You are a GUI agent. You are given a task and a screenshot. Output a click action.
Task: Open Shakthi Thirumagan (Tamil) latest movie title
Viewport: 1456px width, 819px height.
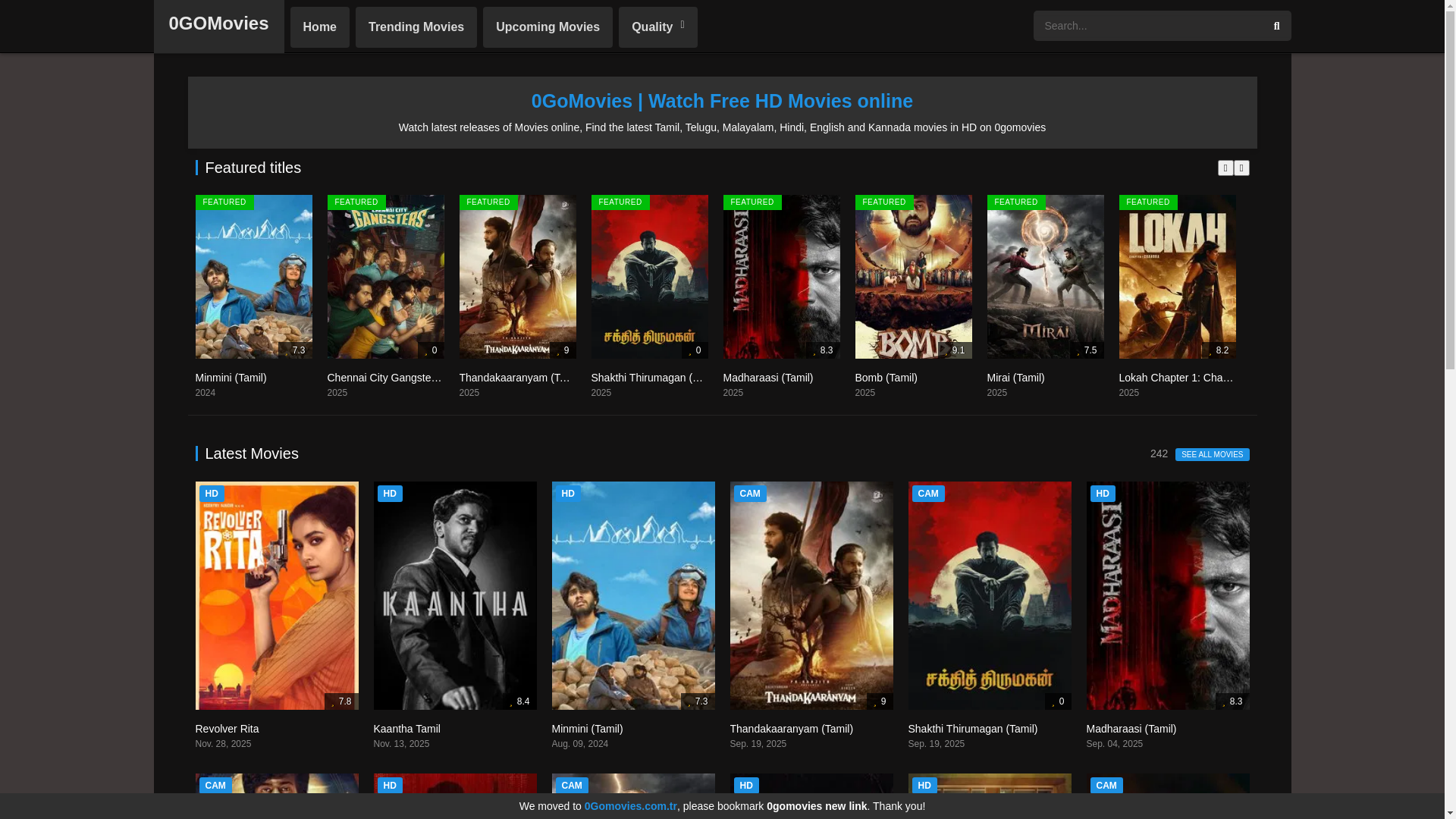[x=972, y=729]
